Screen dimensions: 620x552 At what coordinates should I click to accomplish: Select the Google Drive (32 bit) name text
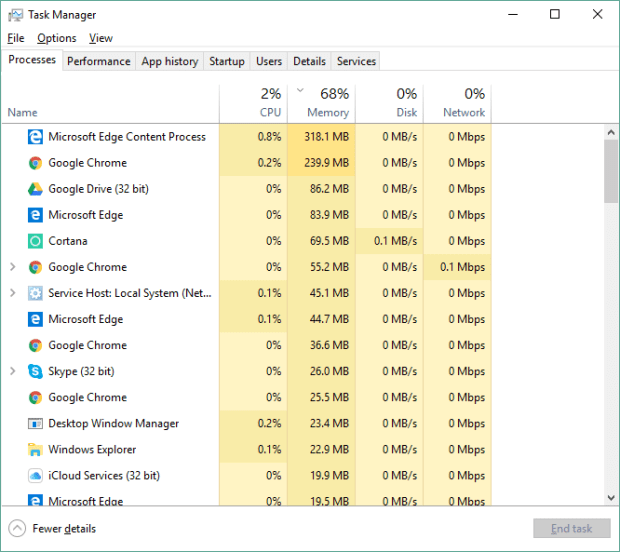pyautogui.click(x=98, y=189)
